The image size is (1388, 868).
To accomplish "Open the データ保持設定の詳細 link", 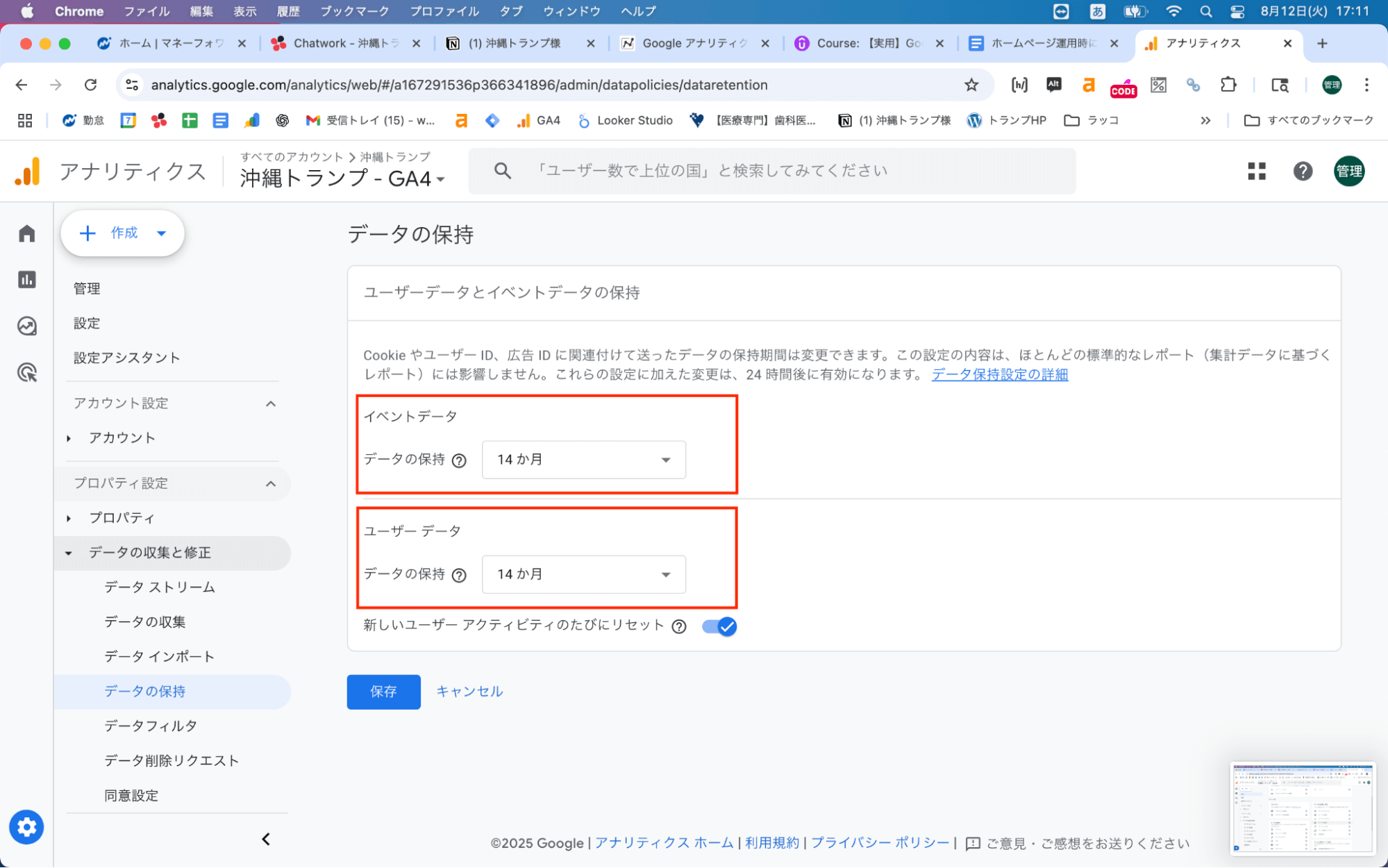I will pos(998,374).
